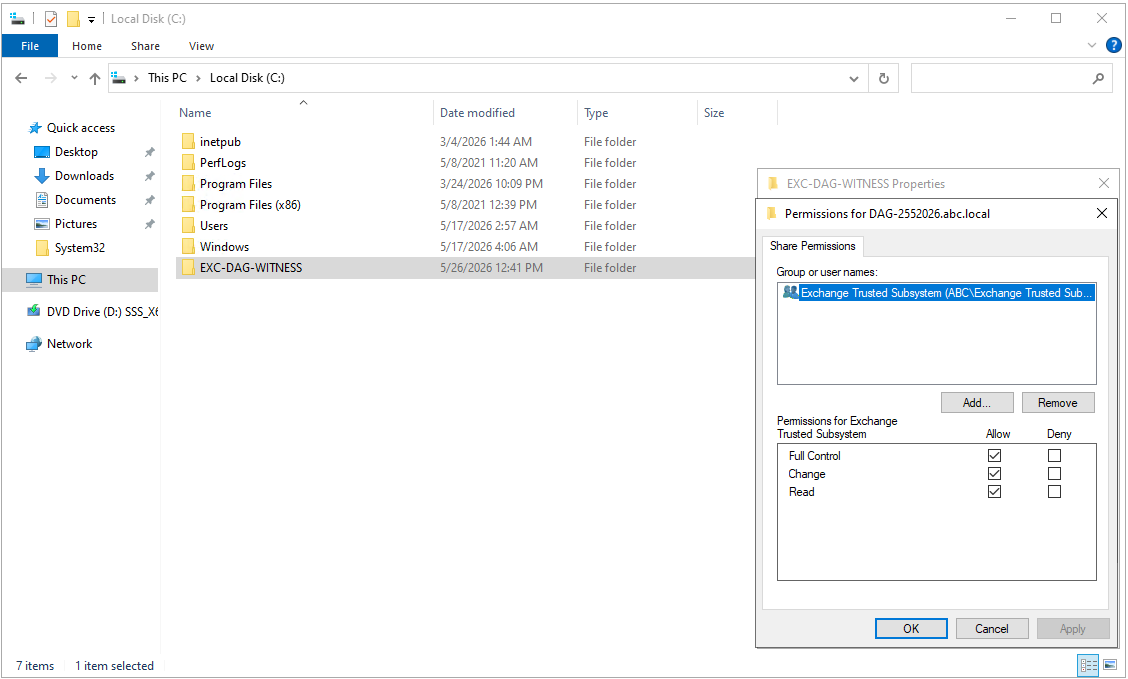Switch to the Share ribbon tab

point(145,46)
